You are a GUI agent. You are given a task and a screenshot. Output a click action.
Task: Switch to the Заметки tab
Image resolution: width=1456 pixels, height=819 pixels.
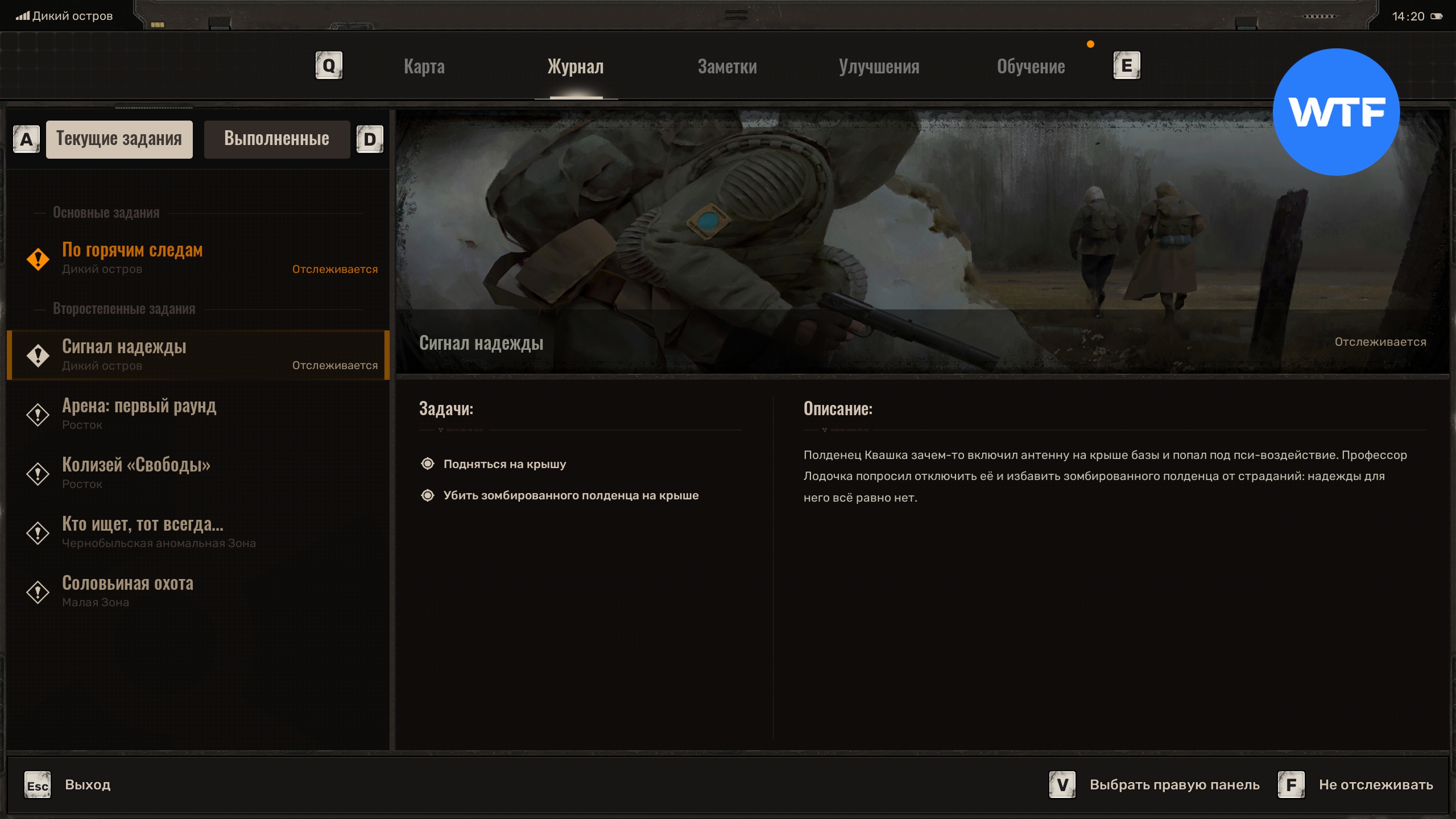coord(727,67)
